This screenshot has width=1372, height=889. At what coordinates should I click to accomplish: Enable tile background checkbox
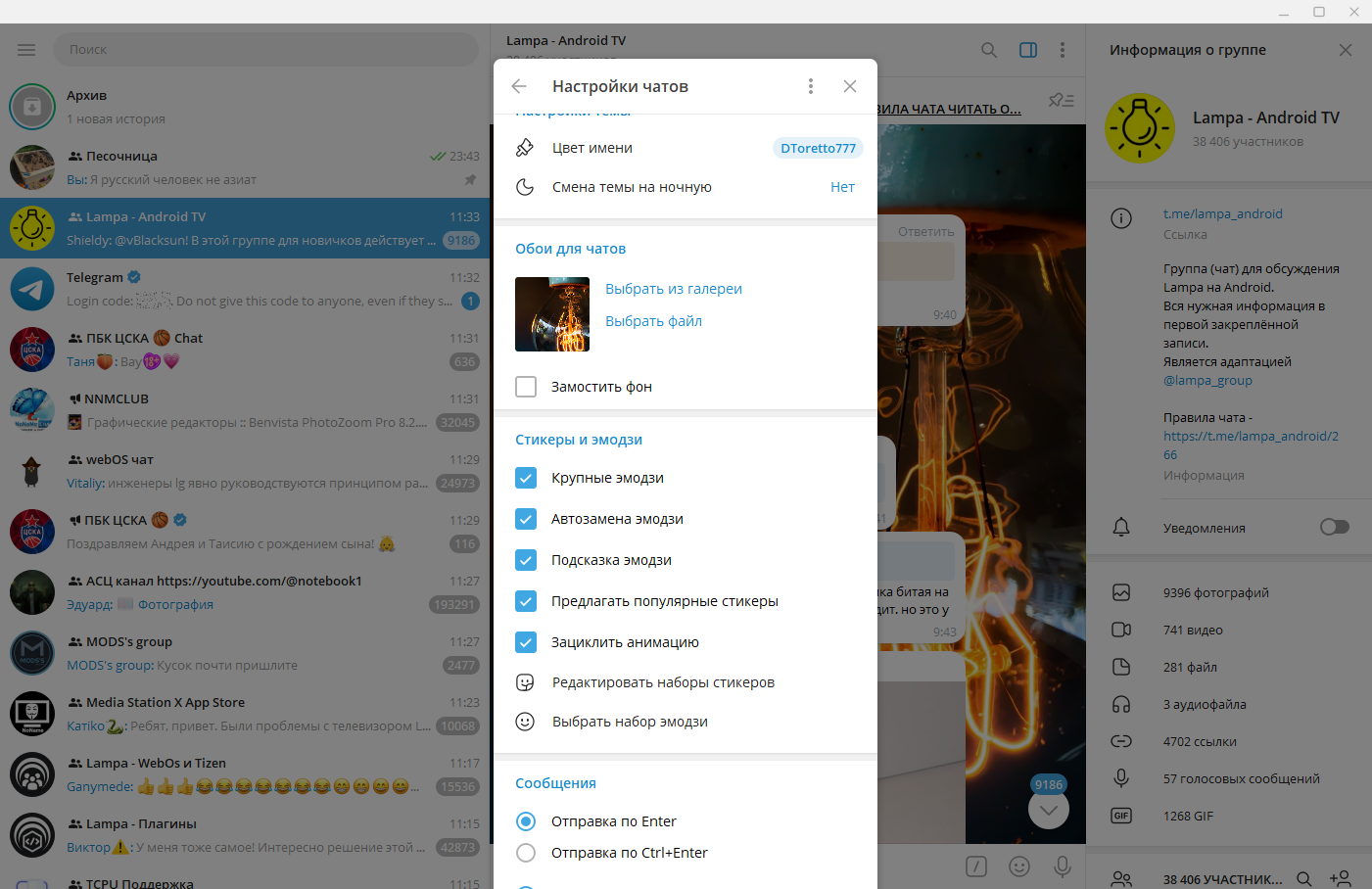[x=526, y=387]
